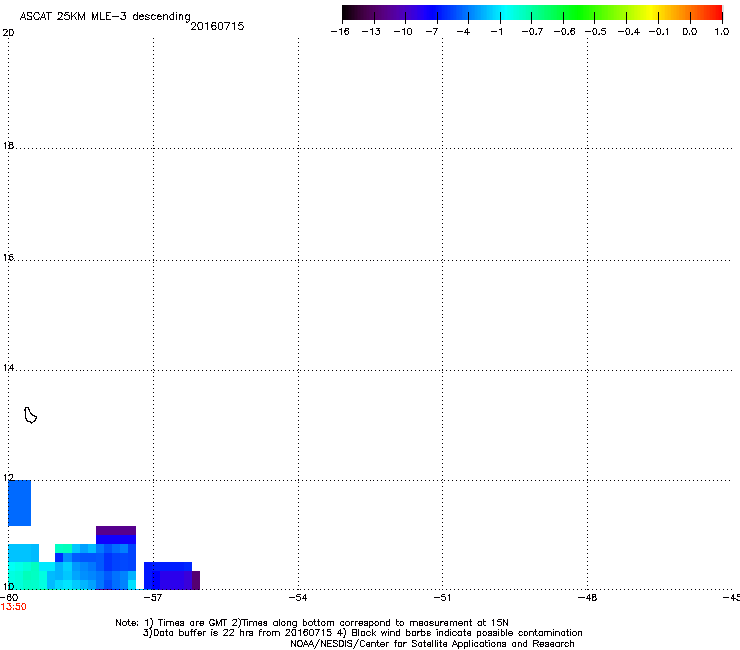Click the NOAA/NESDIS credit line
Screen dimensions: 740x650
[432, 644]
